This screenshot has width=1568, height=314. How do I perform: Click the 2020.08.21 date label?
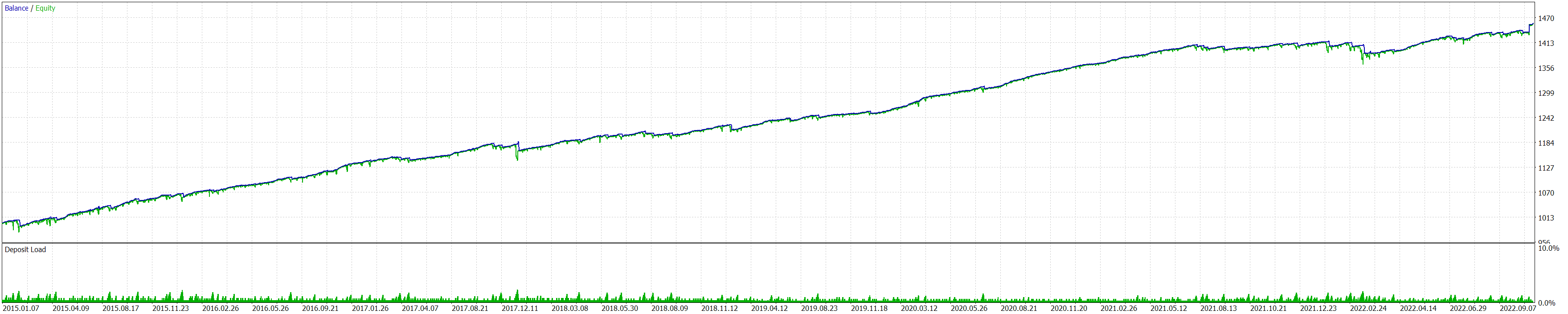[x=1019, y=309]
